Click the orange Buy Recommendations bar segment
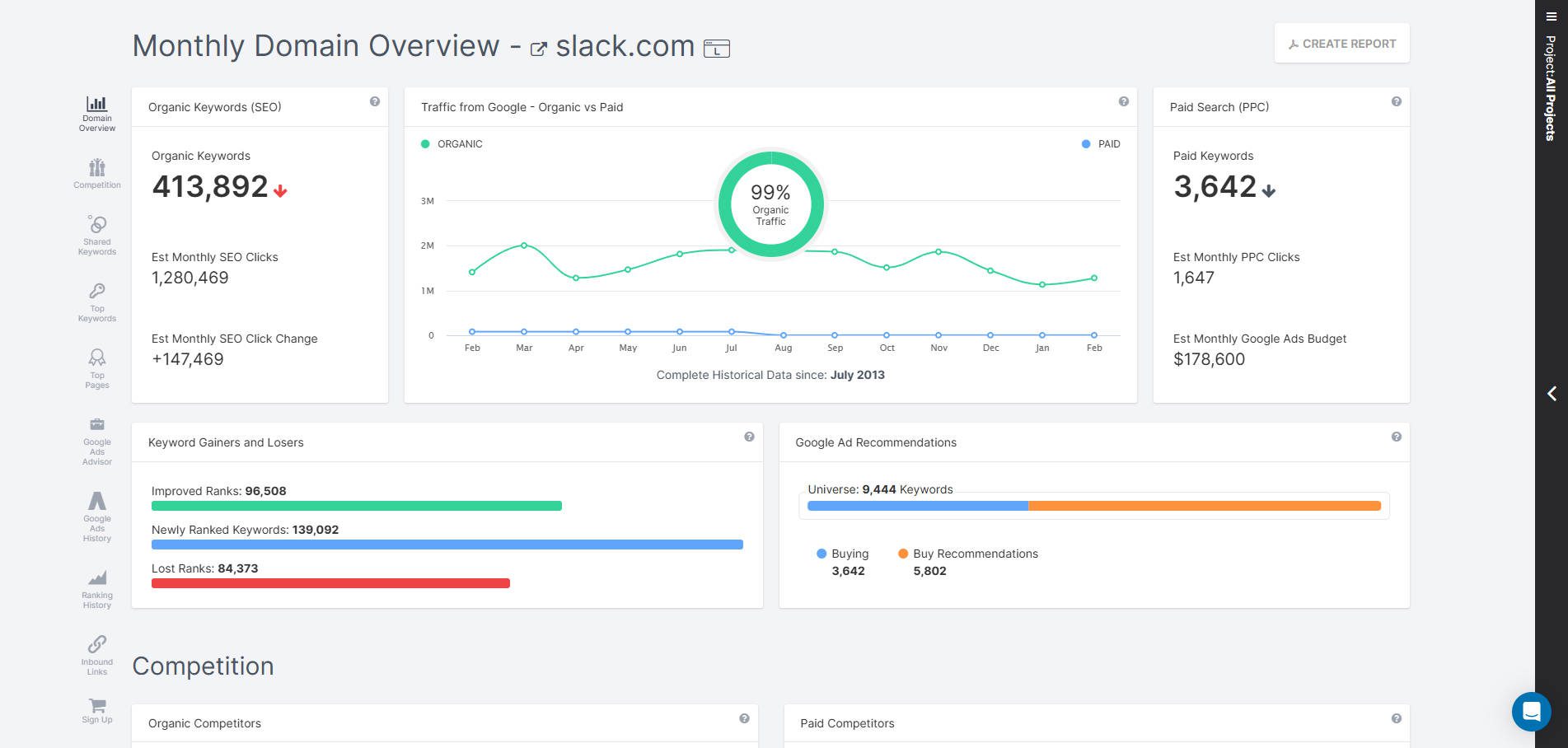 pos(1205,506)
